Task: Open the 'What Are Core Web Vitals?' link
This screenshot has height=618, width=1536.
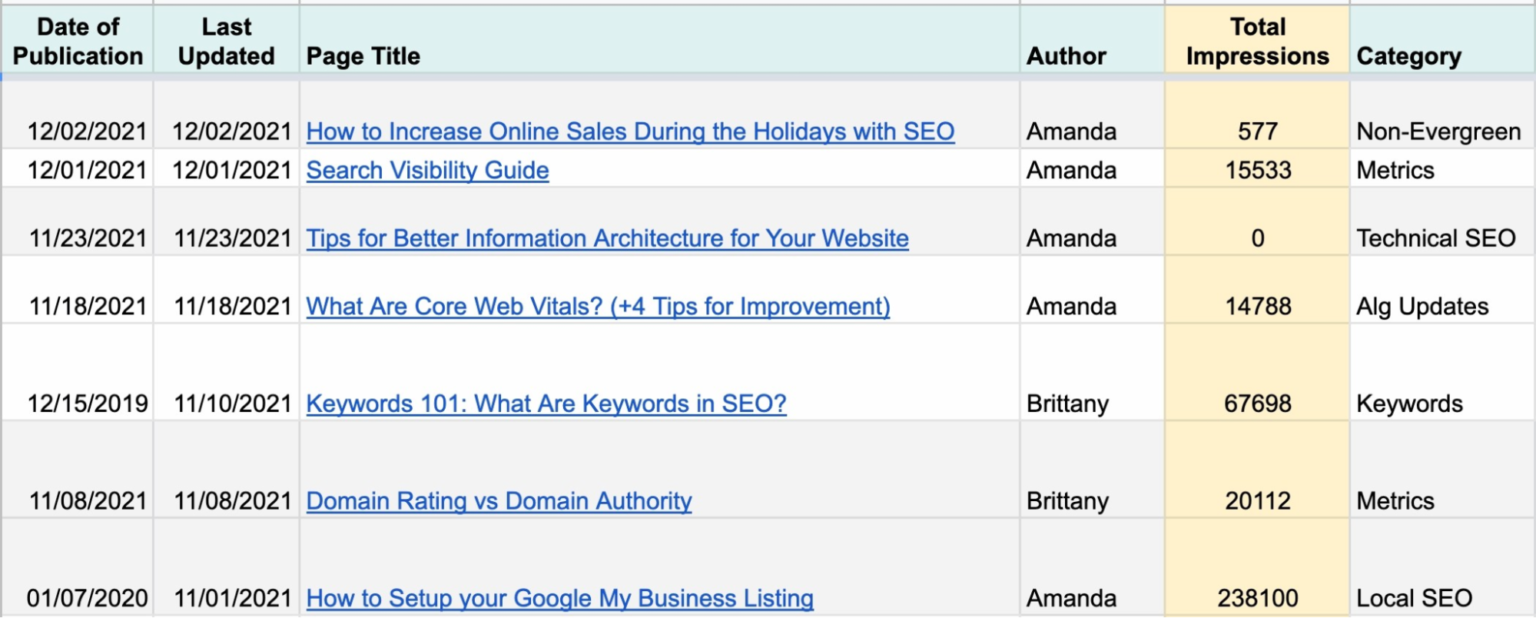Action: point(598,306)
